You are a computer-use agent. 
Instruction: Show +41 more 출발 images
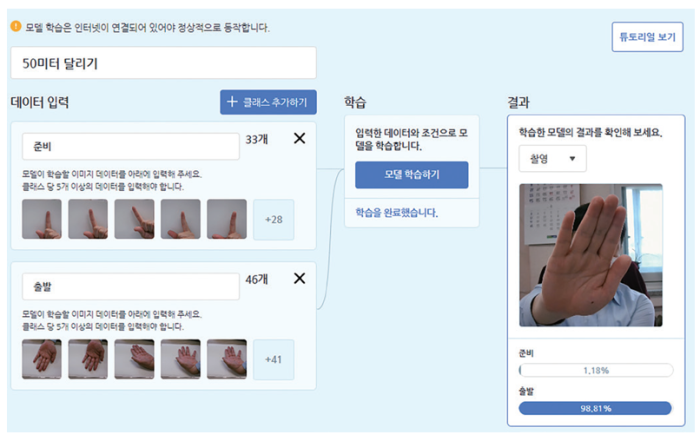[x=274, y=359]
